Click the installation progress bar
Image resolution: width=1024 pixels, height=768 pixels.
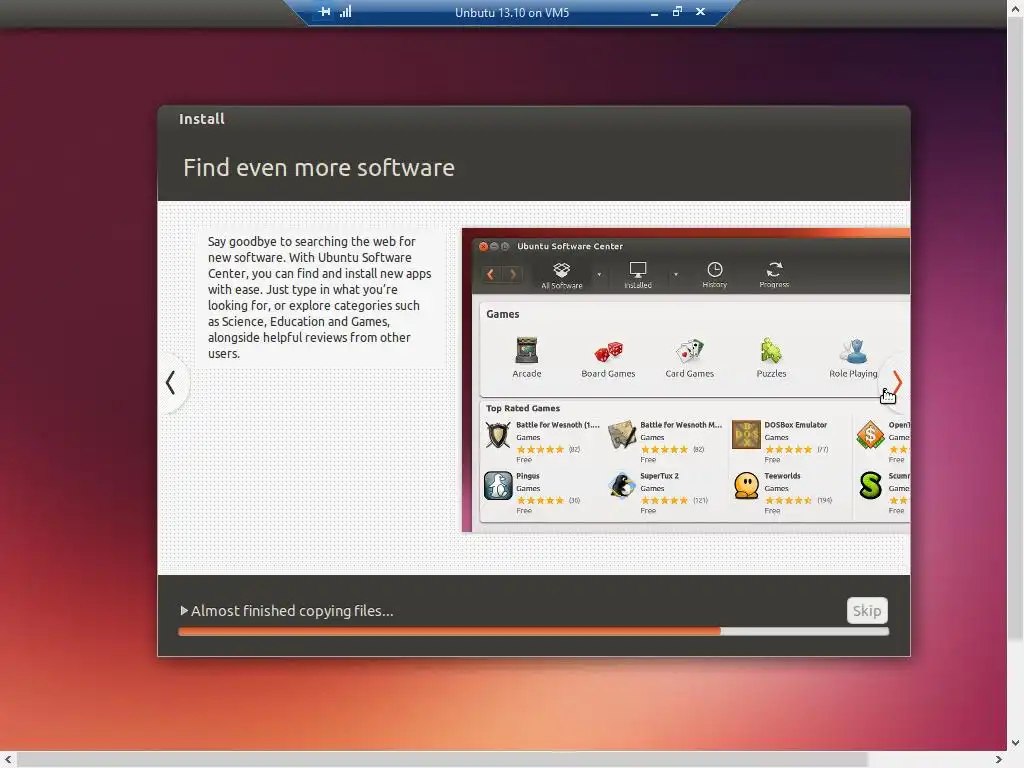(x=533, y=632)
